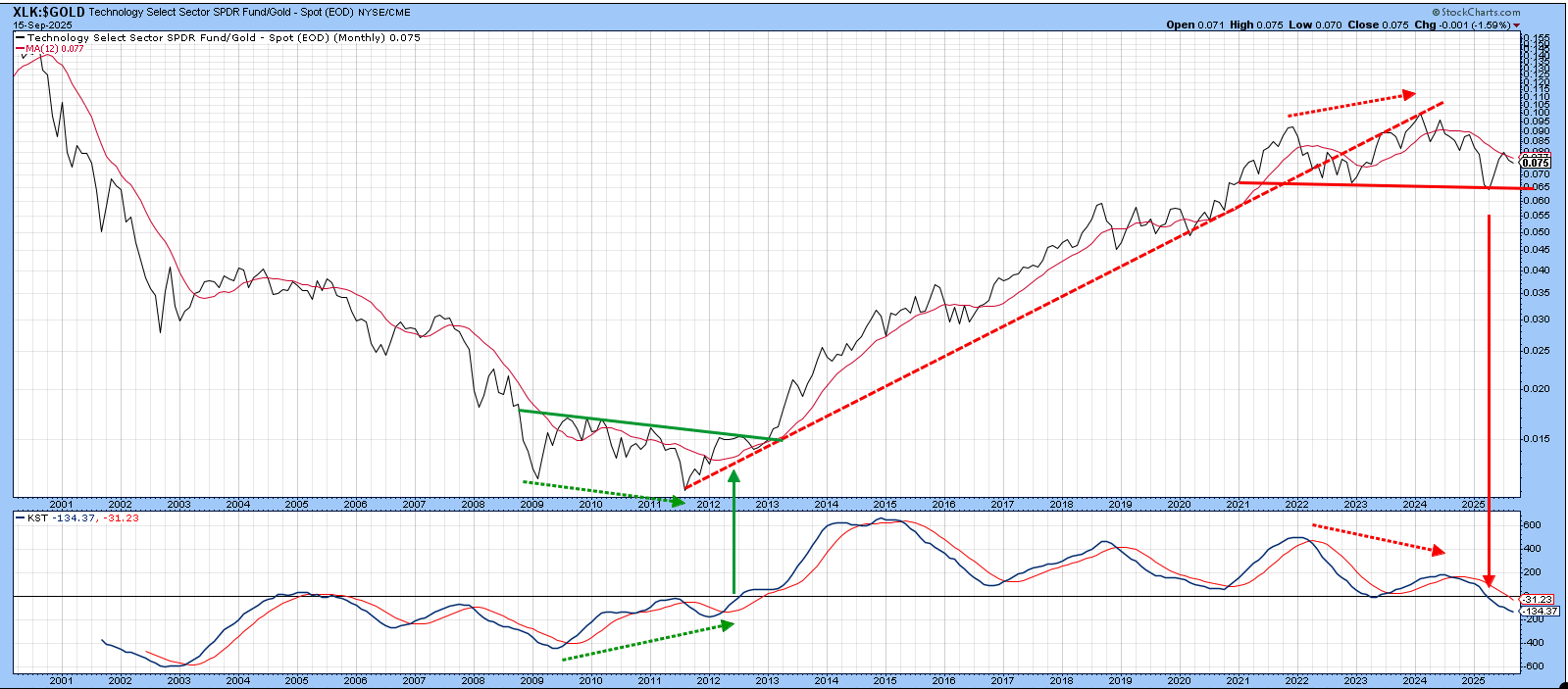Click the red dotted arrowhead above the 2024 peak
The width and height of the screenshot is (1568, 689).
[1409, 95]
